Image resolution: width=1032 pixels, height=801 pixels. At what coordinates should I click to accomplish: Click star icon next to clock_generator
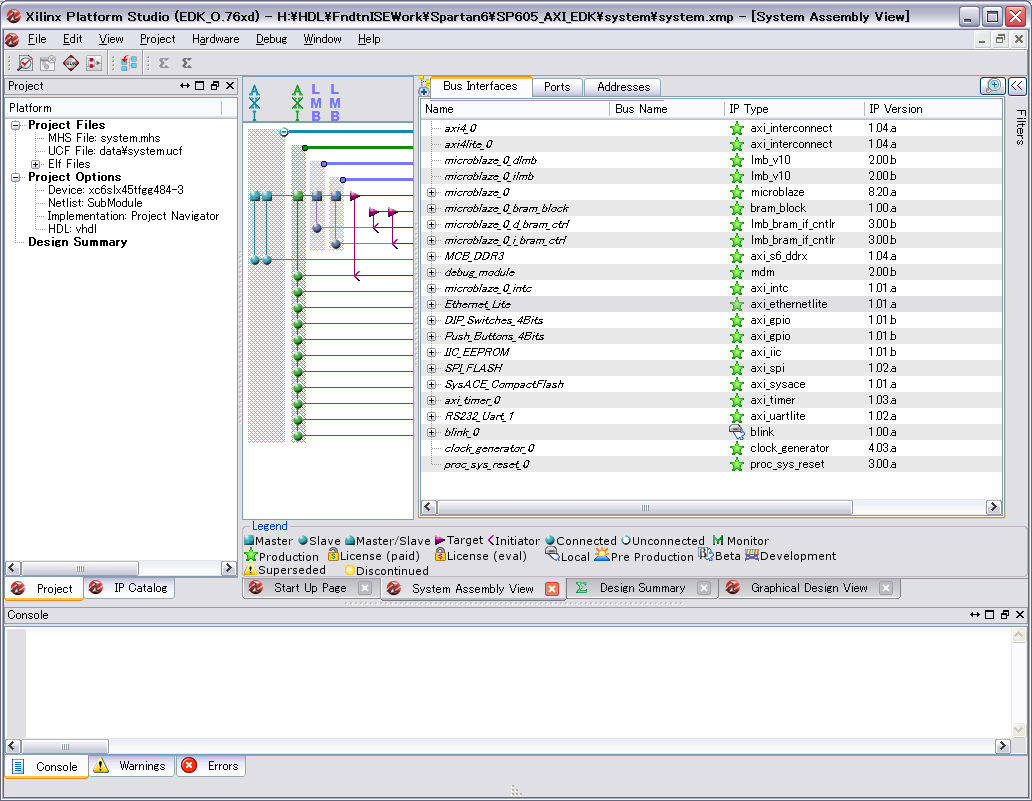coord(737,448)
